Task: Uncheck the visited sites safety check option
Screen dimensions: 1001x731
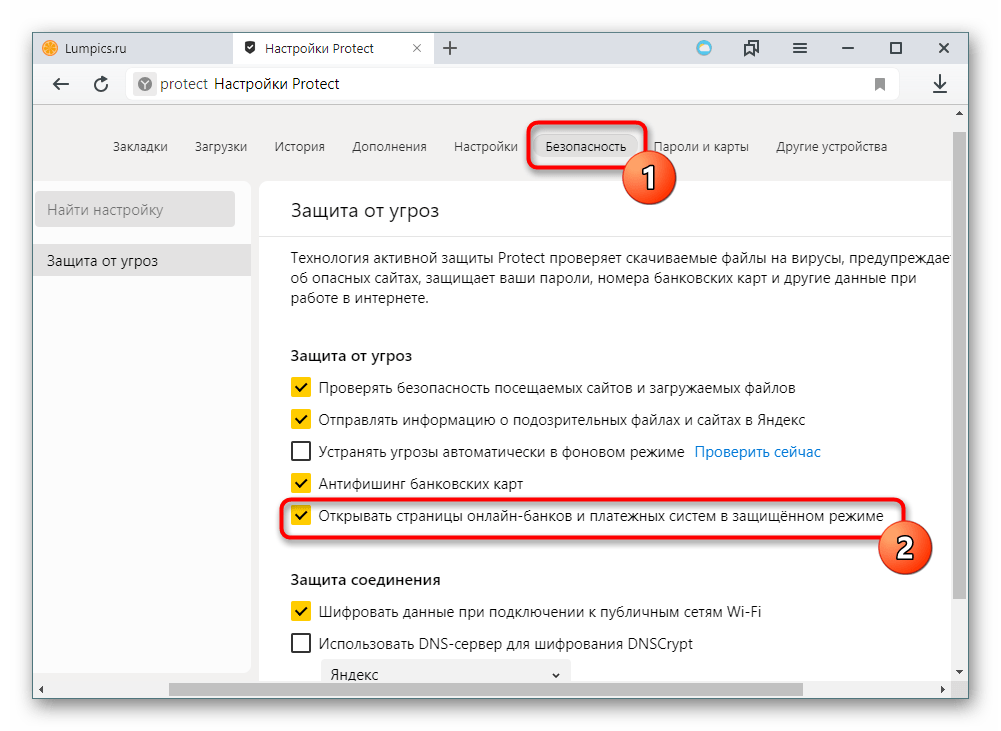Action: pos(300,388)
